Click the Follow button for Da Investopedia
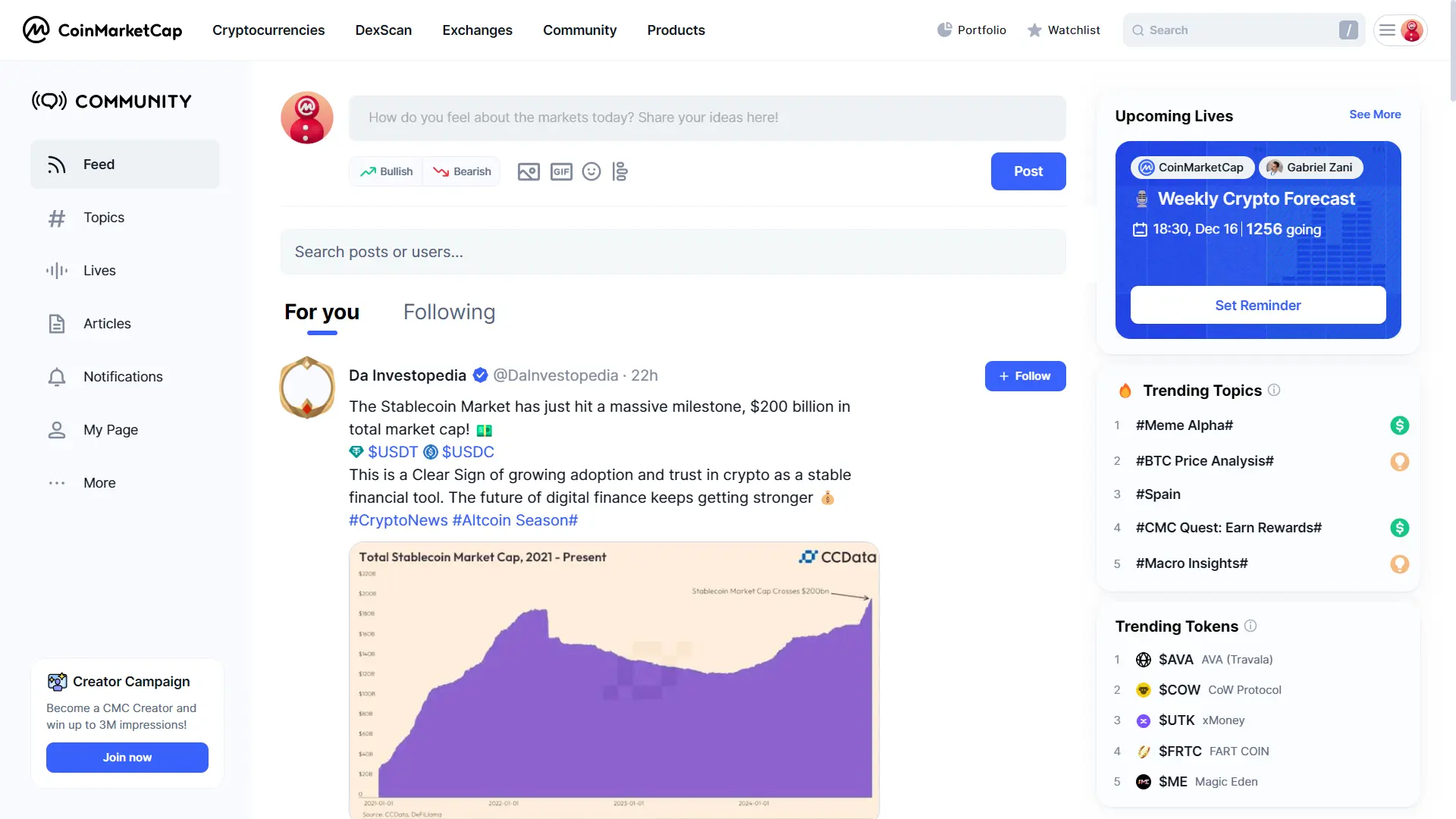This screenshot has height=819, width=1456. coord(1024,375)
